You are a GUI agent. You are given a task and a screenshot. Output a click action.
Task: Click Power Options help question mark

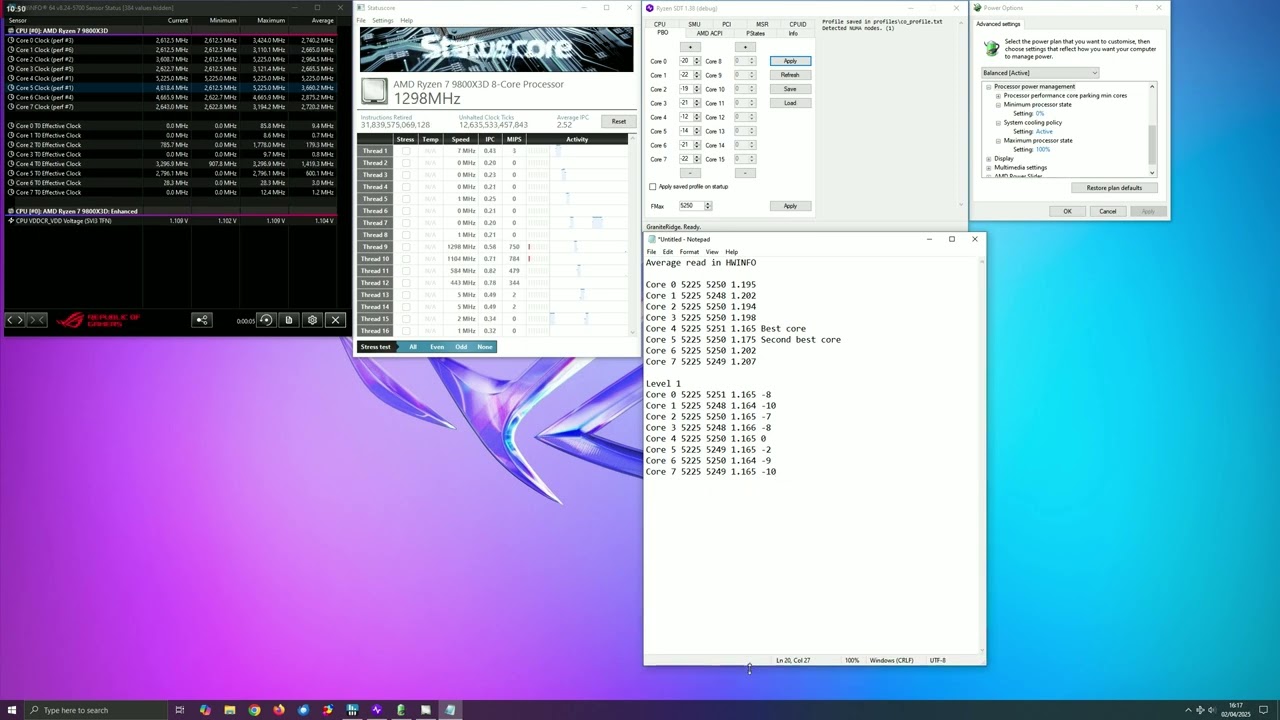(x=1136, y=8)
